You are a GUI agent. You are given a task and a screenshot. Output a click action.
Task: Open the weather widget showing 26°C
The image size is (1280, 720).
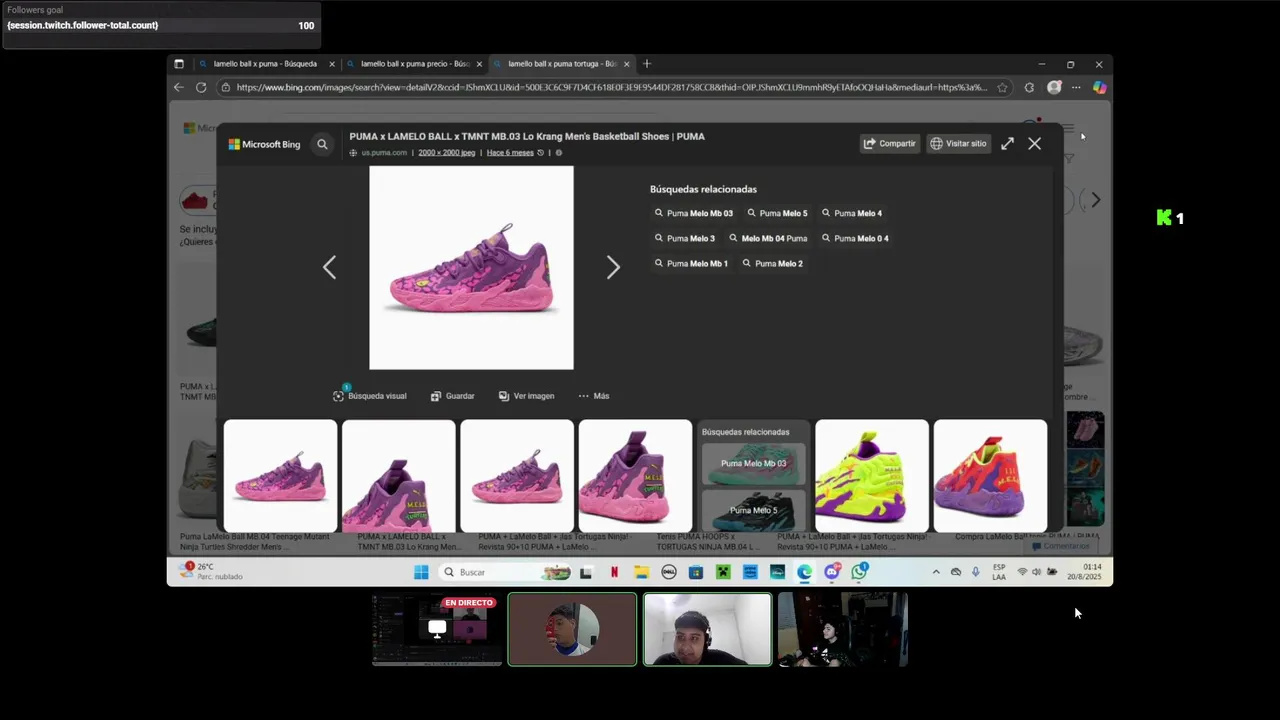pyautogui.click(x=212, y=571)
